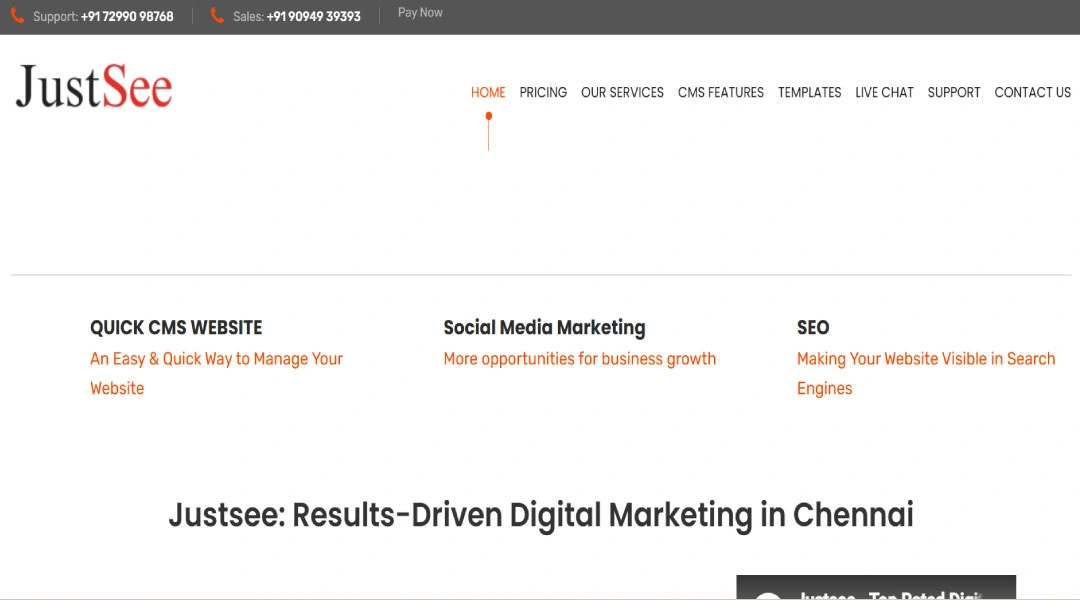Viewport: 1080px width, 600px height.
Task: Open the PRICING page
Action: (543, 92)
